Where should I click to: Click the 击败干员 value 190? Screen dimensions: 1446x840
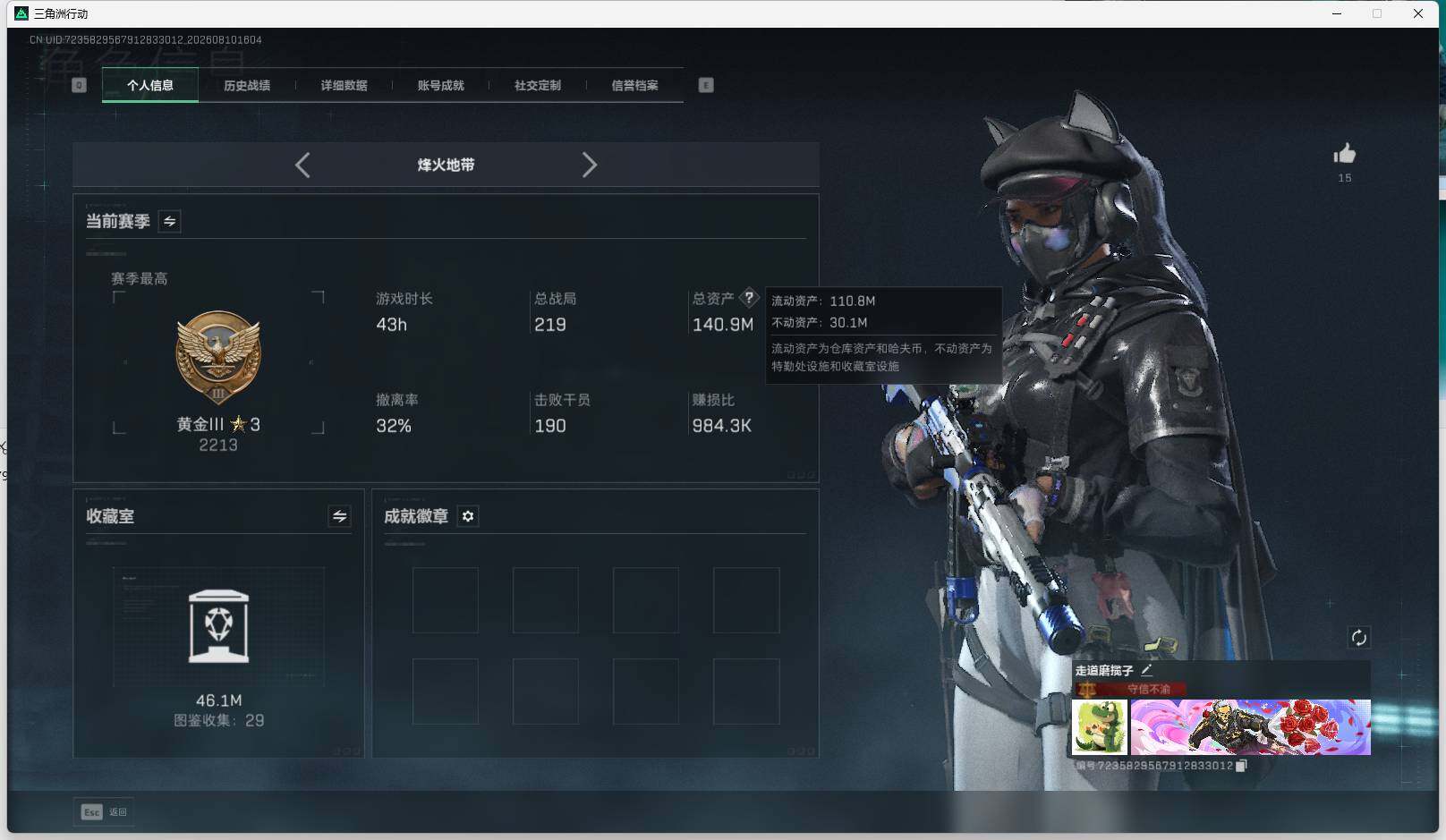tap(549, 426)
